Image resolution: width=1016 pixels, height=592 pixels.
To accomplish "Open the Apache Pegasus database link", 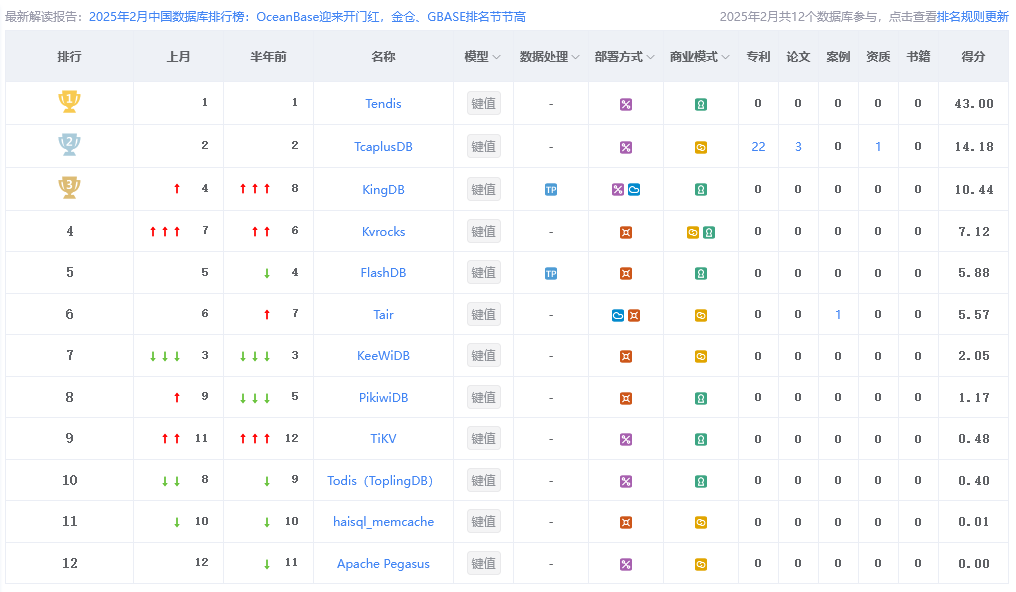I will (384, 564).
